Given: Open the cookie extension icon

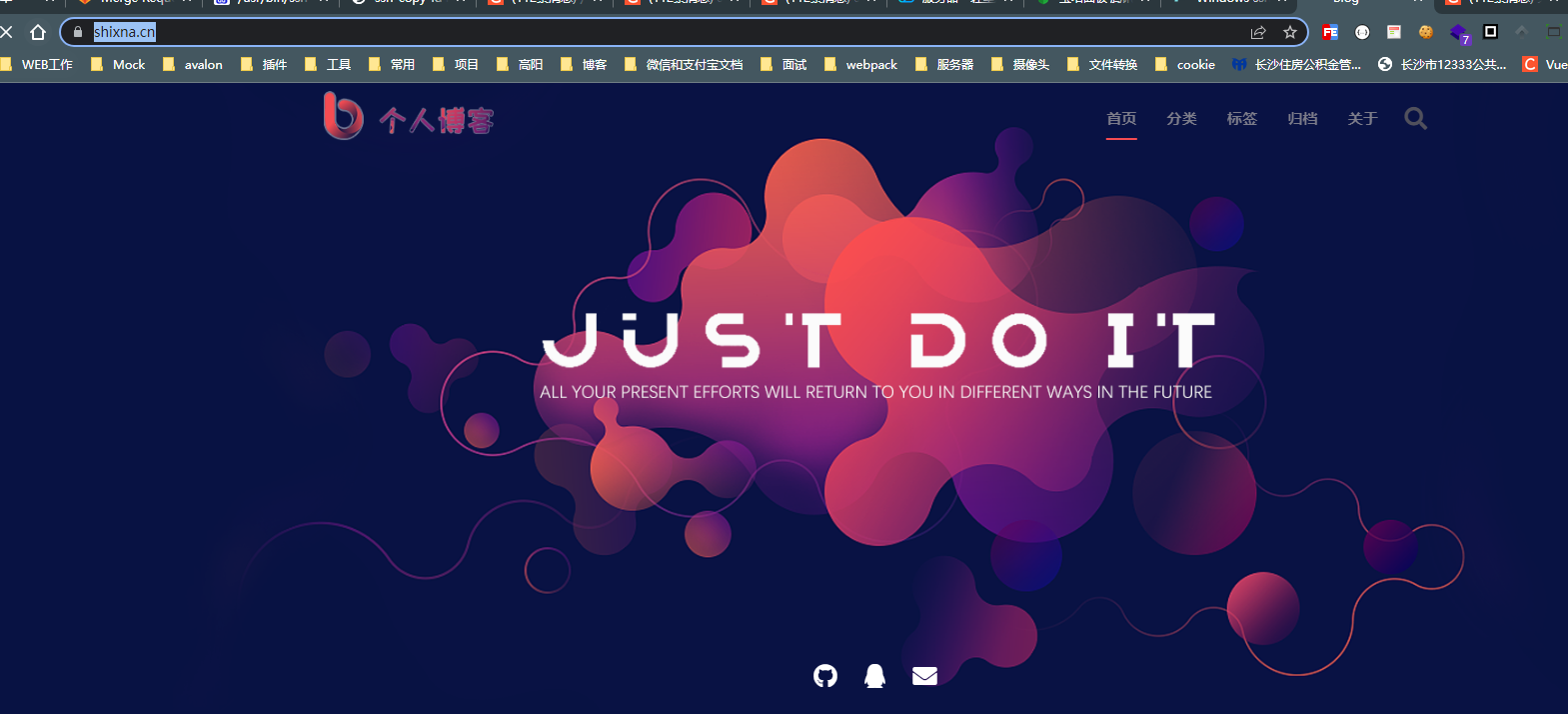Looking at the screenshot, I should click(1426, 32).
